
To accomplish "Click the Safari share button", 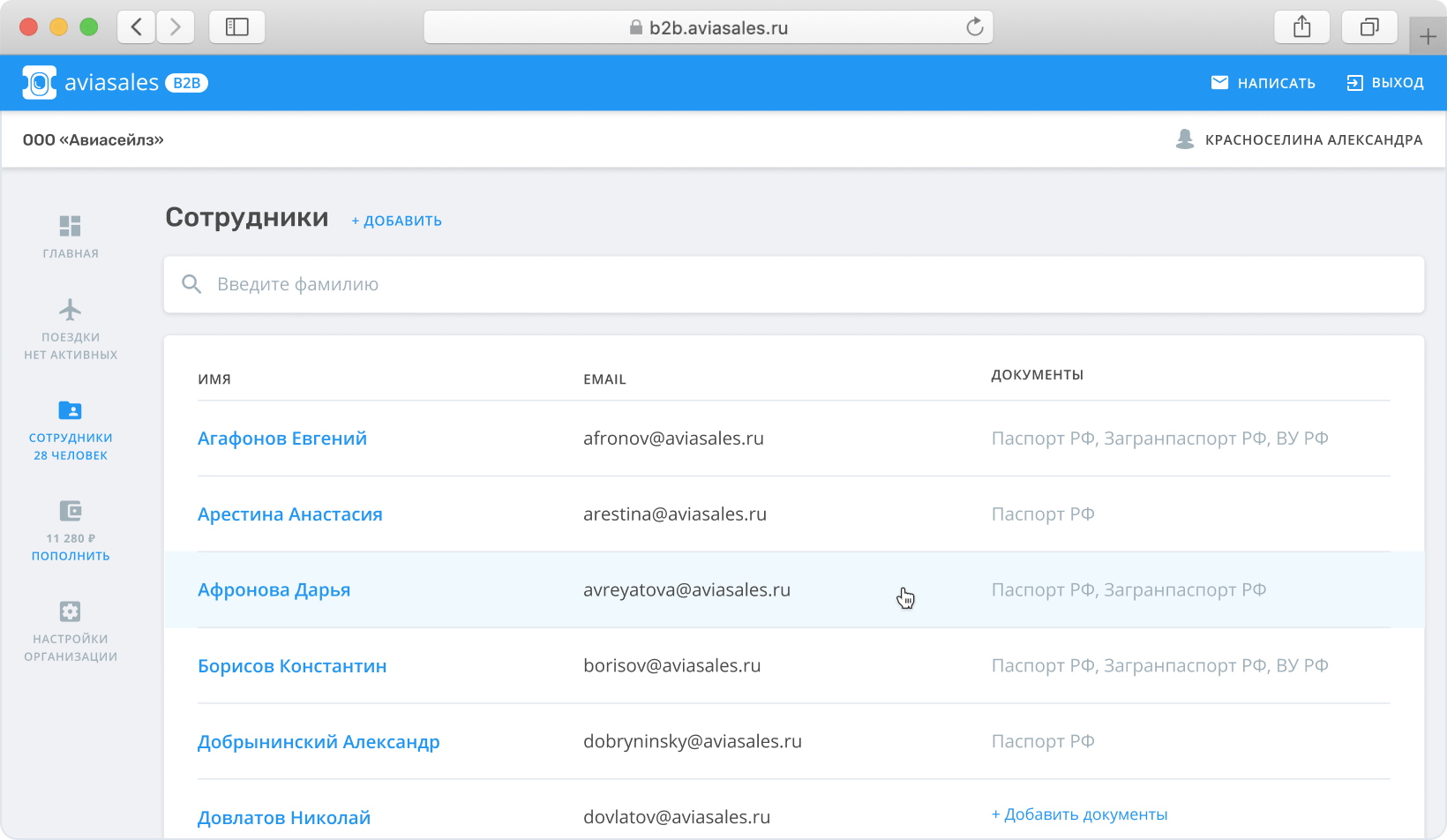I will tap(1301, 27).
